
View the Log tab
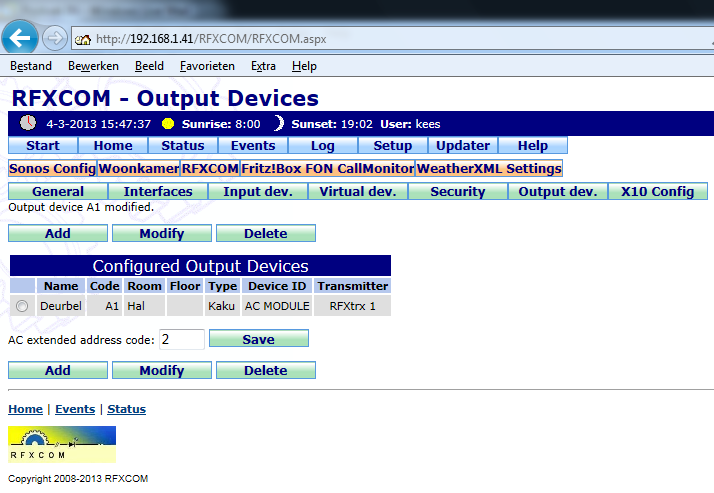click(323, 146)
